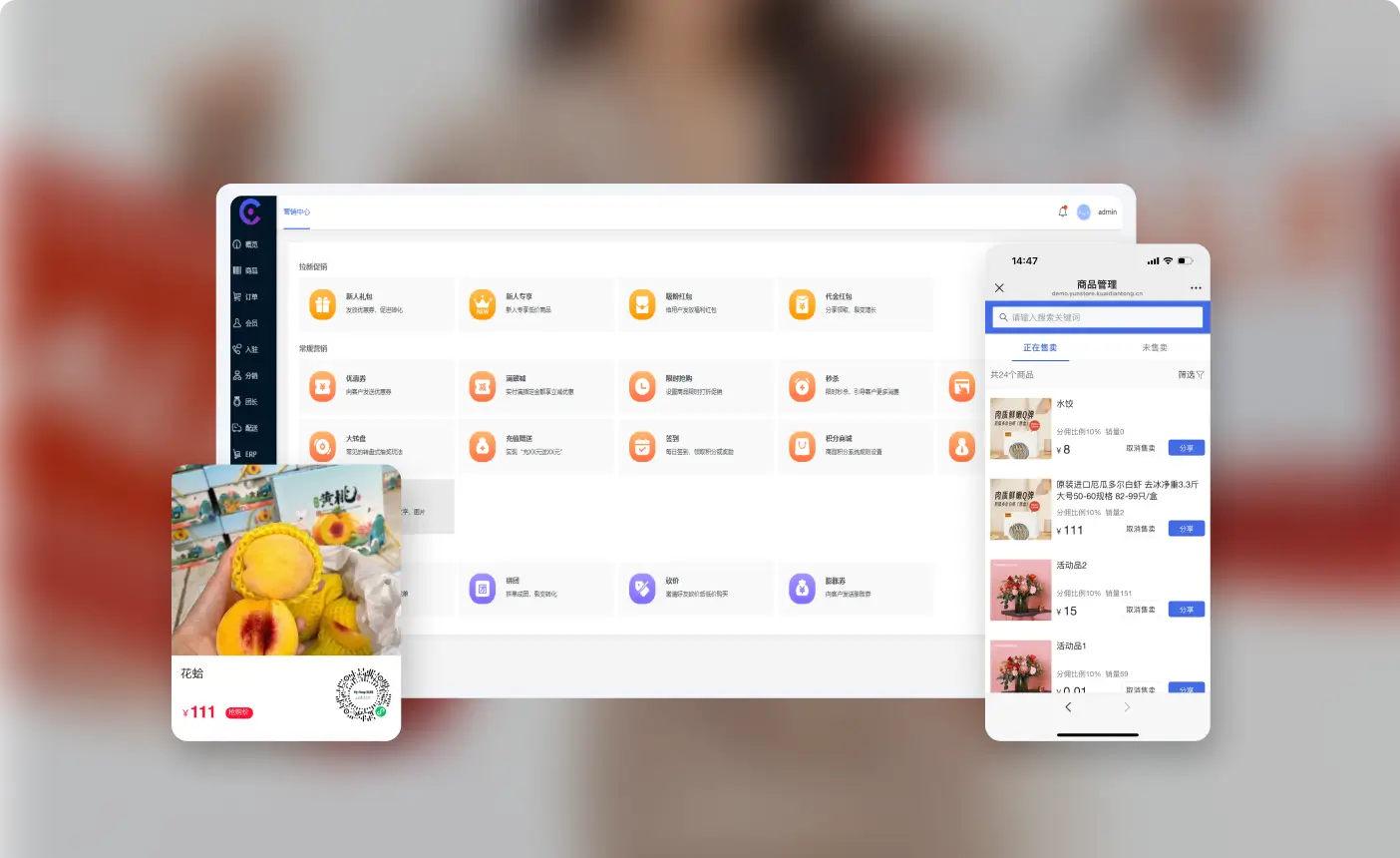Click the notification bell icon
Screen dimensions: 1400x858
click(1062, 212)
